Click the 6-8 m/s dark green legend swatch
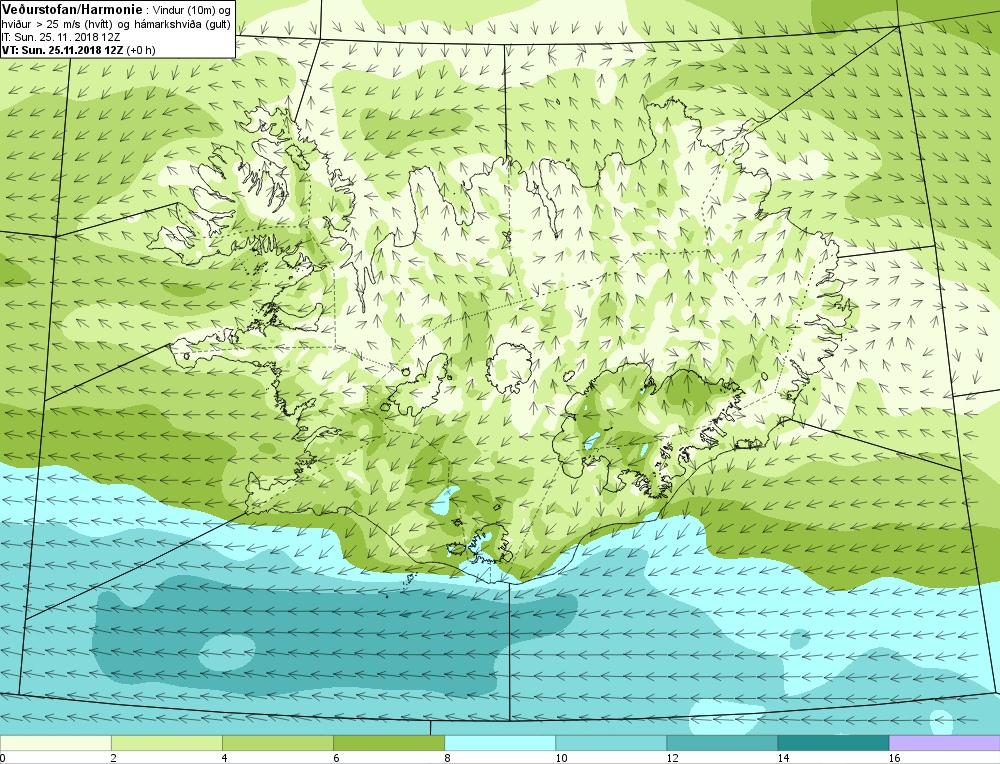1000x764 pixels. click(388, 743)
